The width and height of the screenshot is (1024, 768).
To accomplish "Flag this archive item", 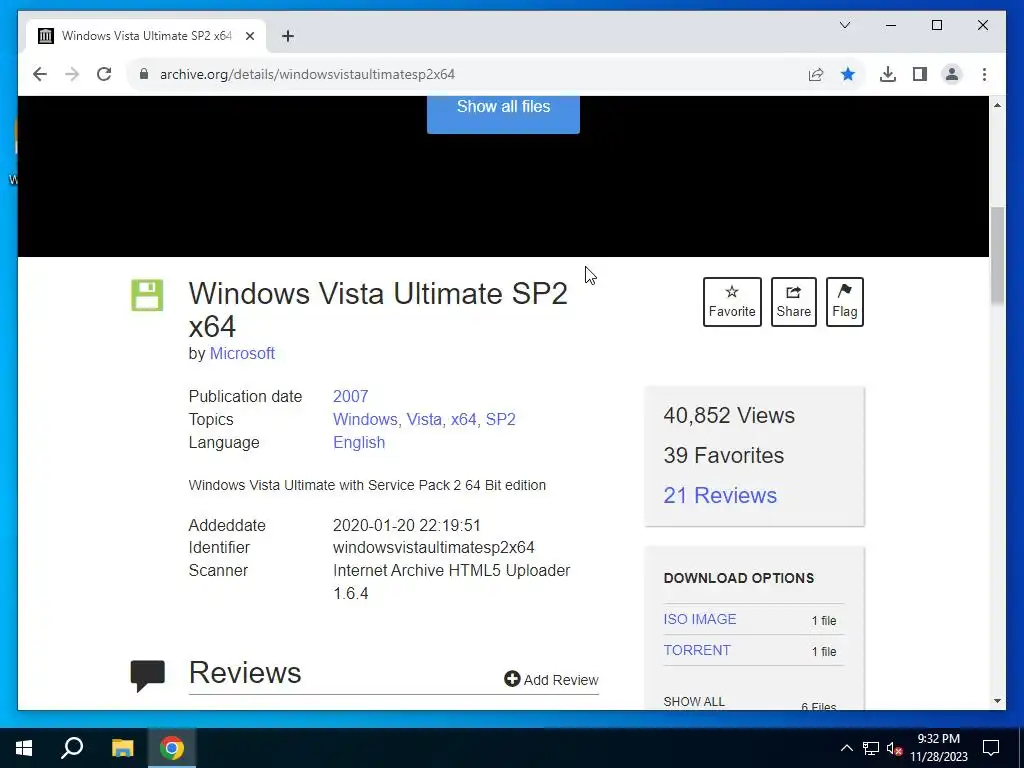I will 844,302.
